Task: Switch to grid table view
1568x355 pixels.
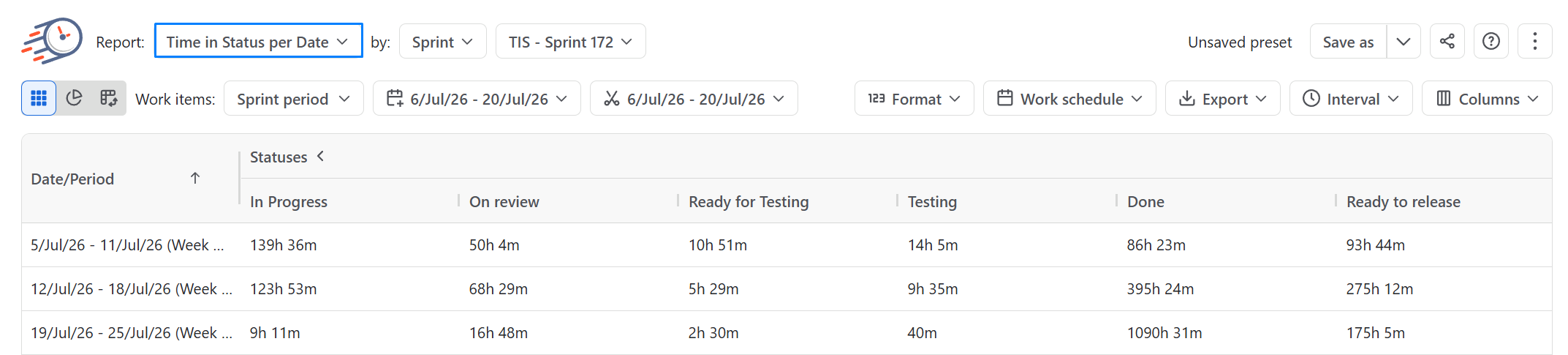Action: [x=39, y=98]
